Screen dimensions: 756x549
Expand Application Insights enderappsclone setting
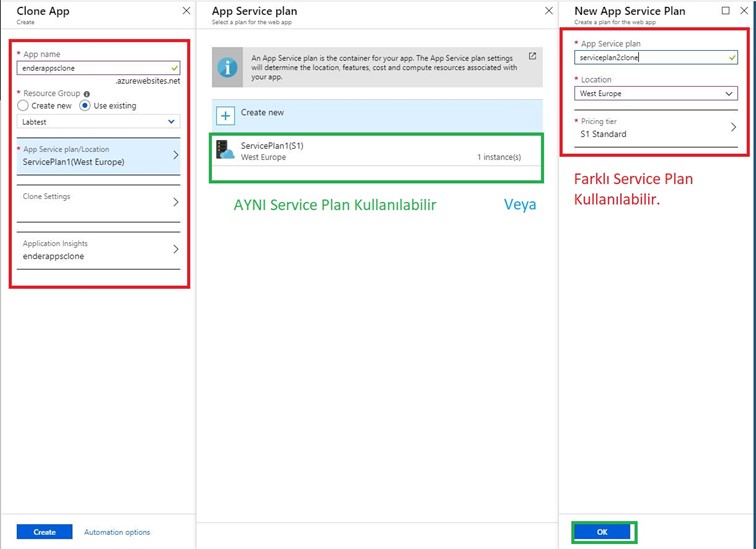[x=98, y=250]
